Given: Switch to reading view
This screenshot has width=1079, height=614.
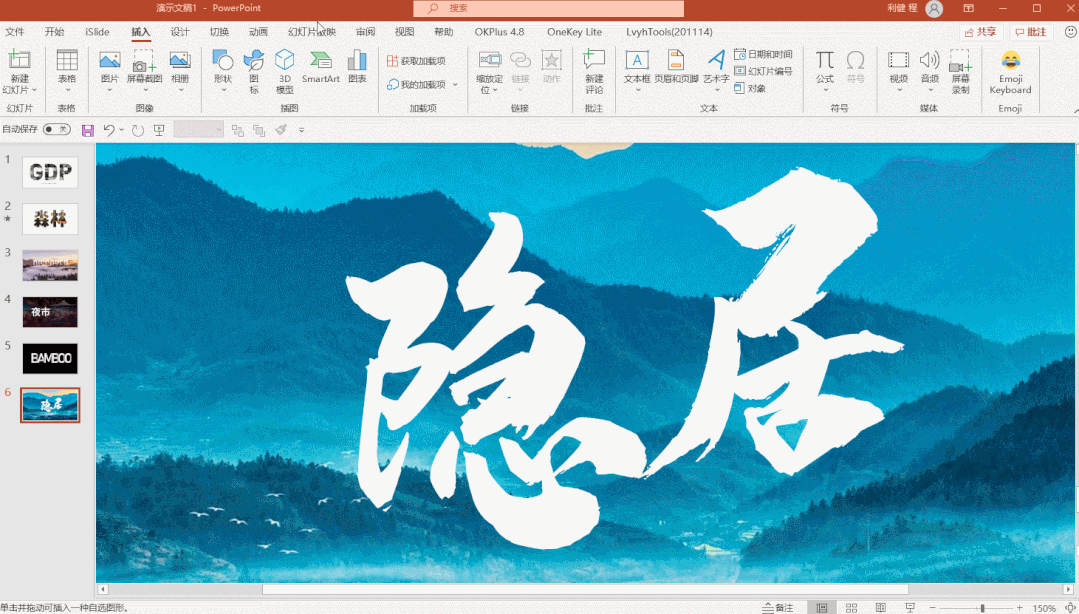Looking at the screenshot, I should coord(881,608).
